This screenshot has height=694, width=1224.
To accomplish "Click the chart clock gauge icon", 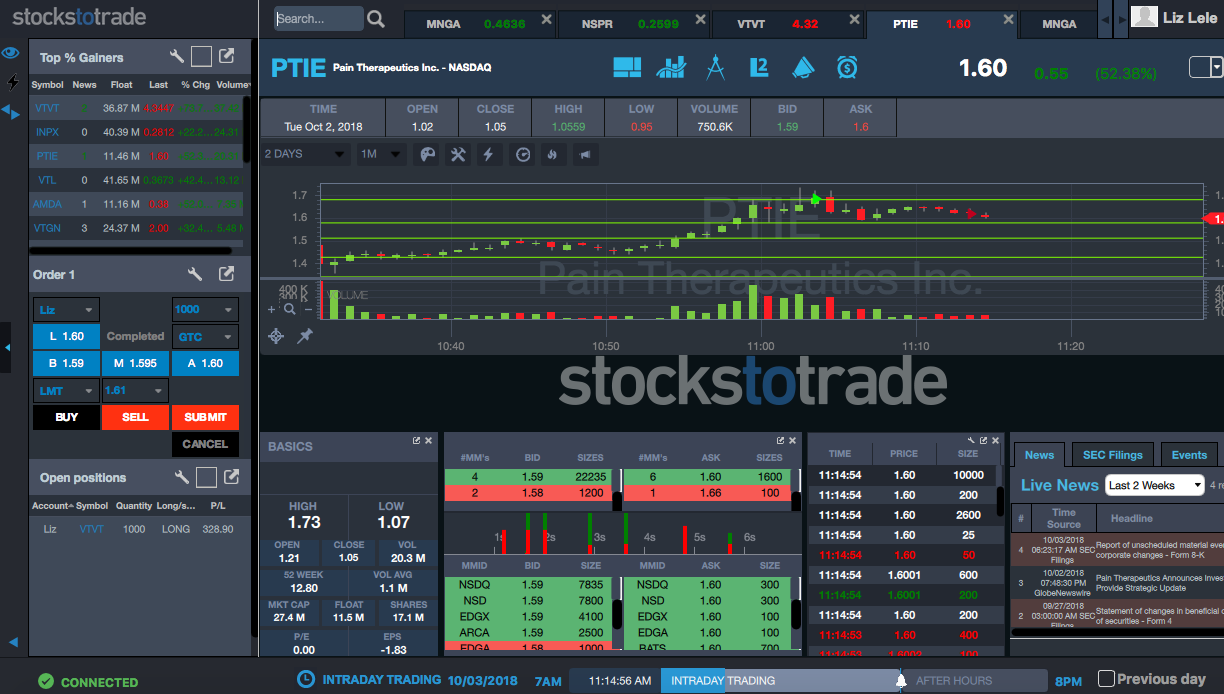I will [522, 154].
